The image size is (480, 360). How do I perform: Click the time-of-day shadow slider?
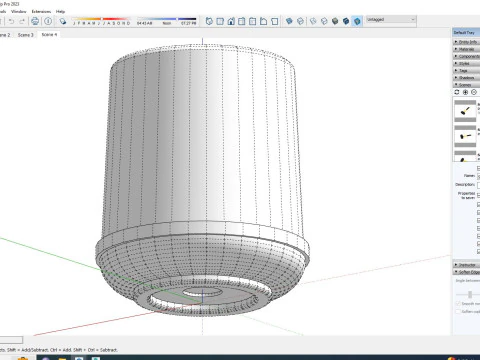click(167, 19)
